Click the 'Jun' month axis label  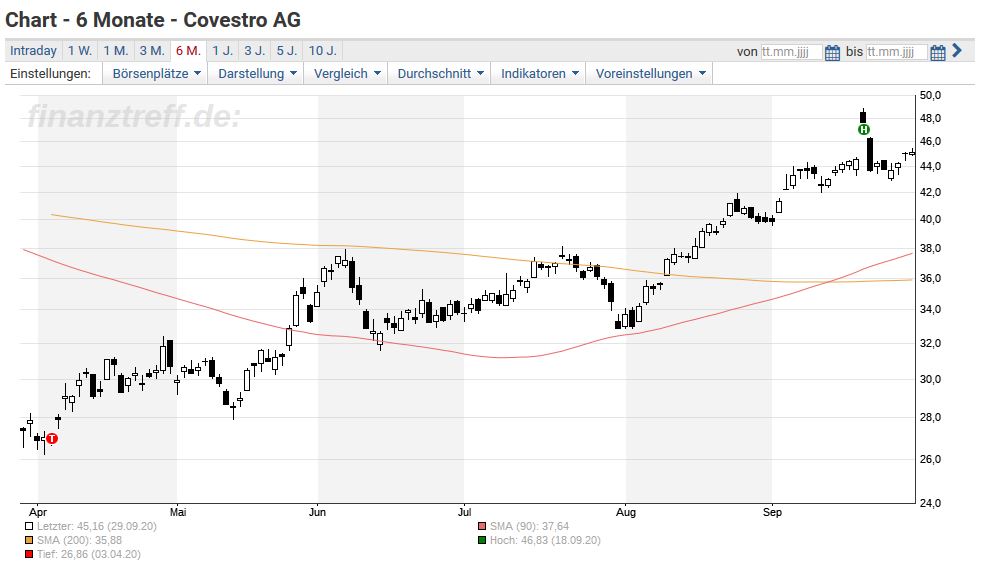click(318, 512)
